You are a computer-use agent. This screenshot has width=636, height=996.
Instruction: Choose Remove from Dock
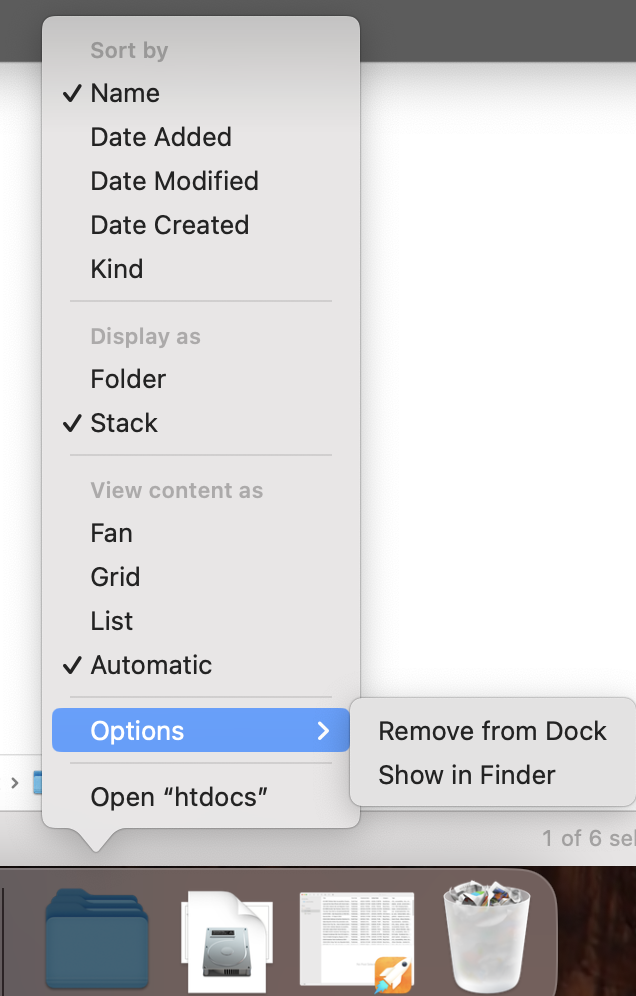(492, 731)
